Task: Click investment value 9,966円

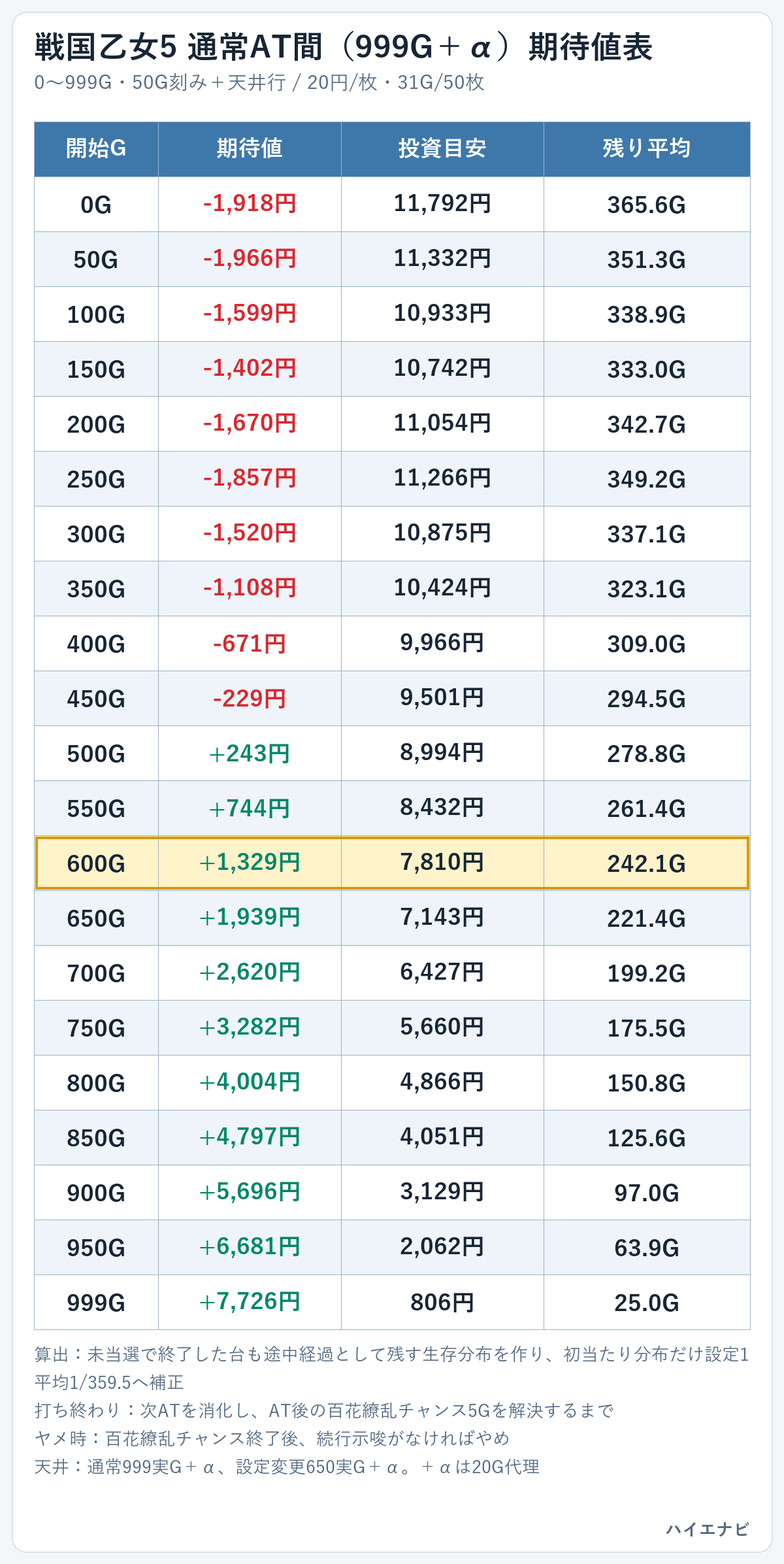Action: click(x=442, y=643)
